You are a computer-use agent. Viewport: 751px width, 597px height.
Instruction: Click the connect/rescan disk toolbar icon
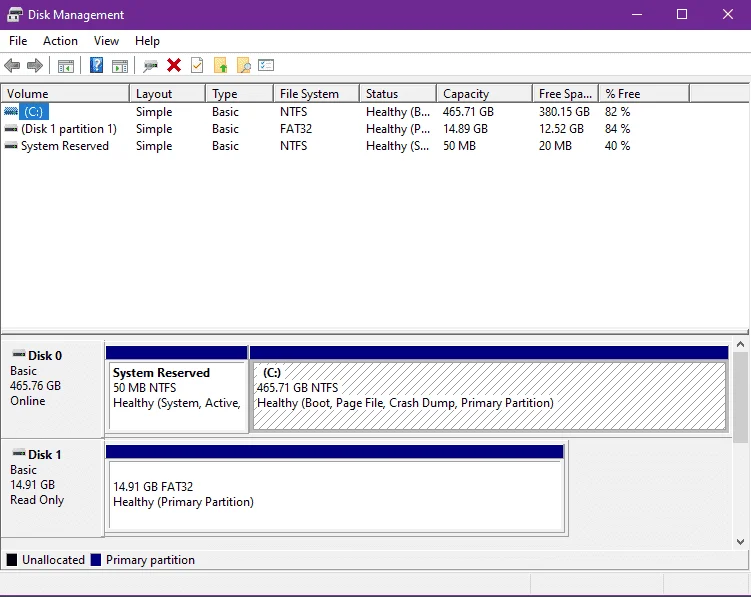point(150,66)
